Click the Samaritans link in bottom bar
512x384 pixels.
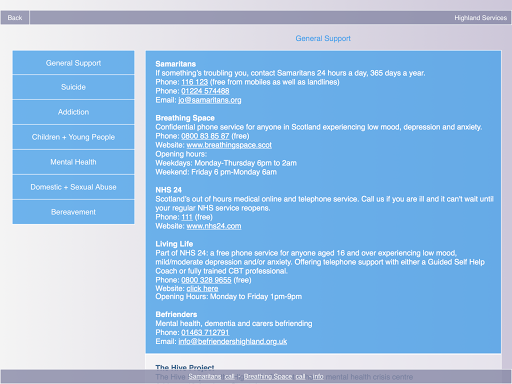pyautogui.click(x=205, y=376)
